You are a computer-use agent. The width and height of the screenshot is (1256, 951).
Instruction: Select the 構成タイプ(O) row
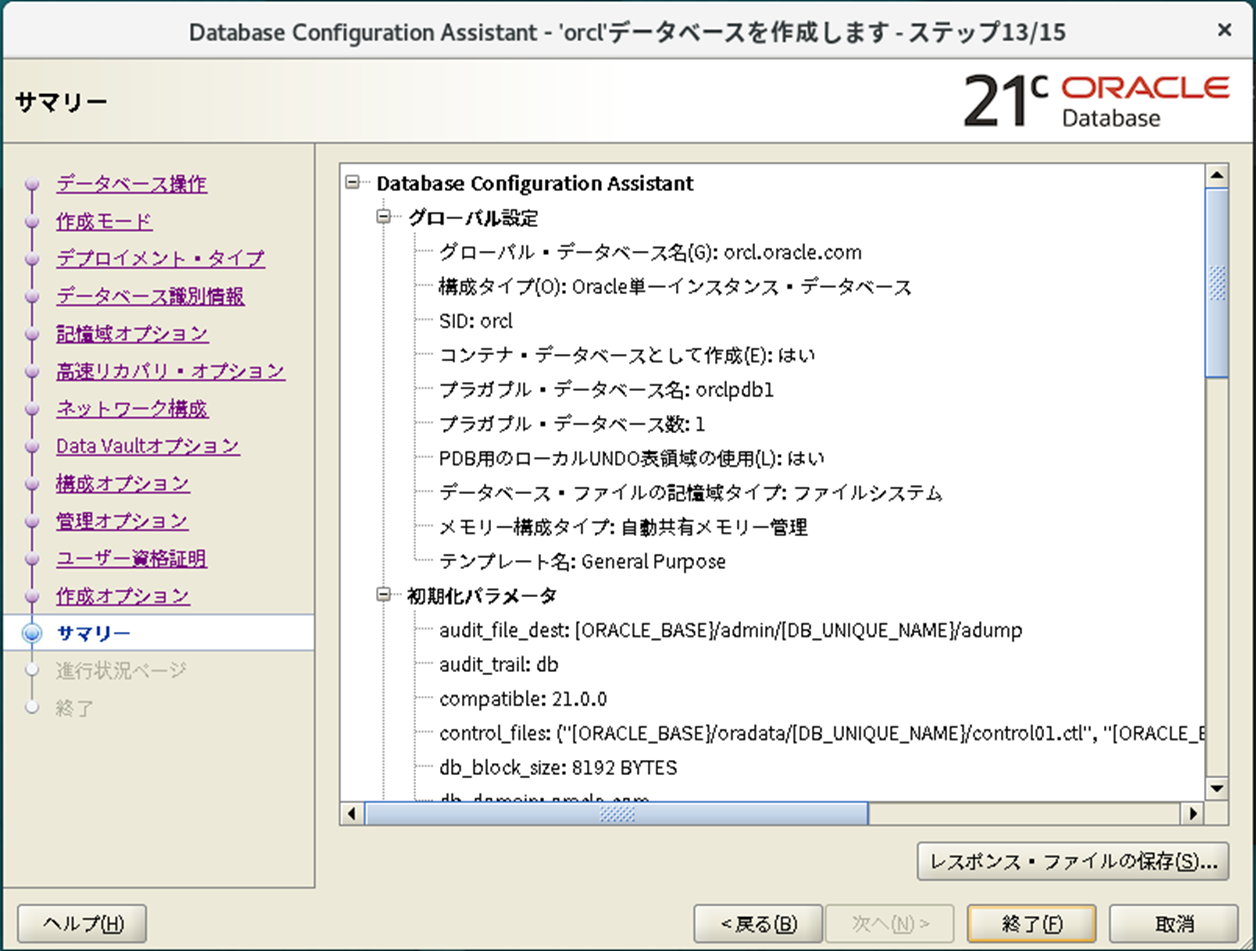675,287
